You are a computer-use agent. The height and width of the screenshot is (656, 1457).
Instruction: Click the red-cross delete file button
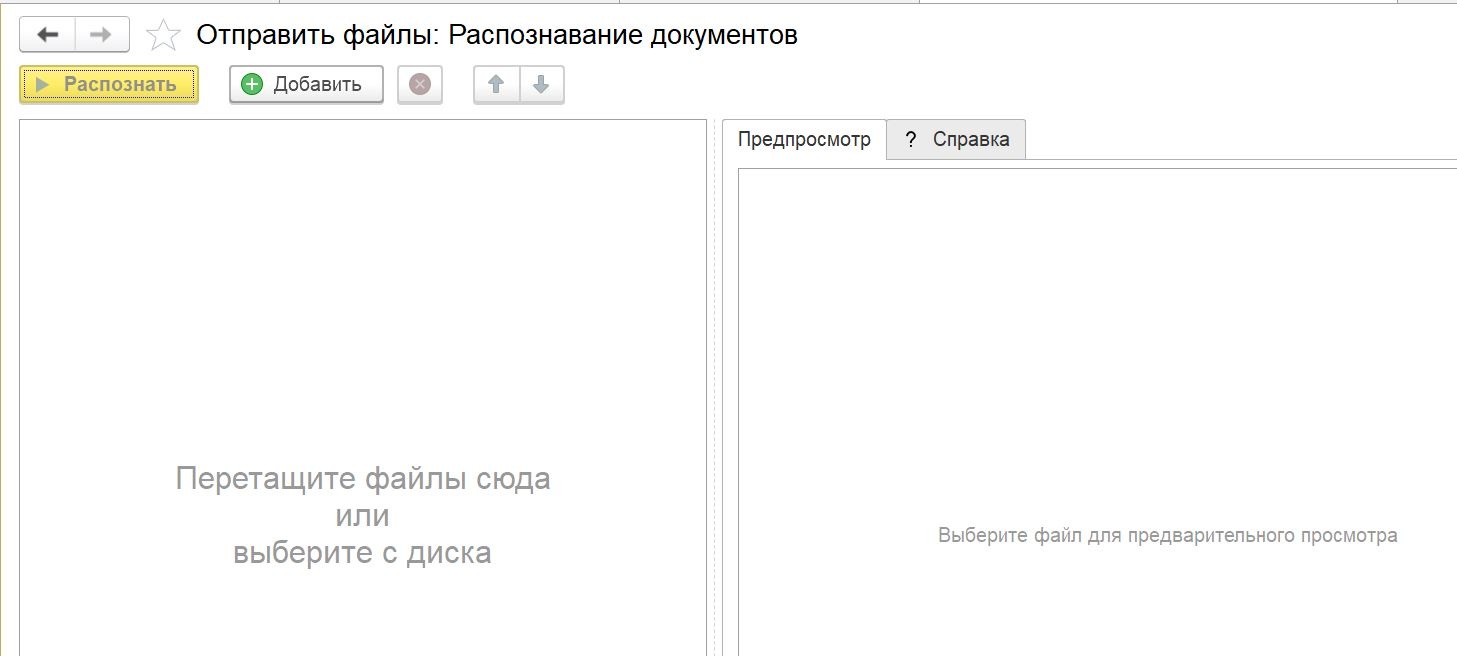(x=420, y=85)
